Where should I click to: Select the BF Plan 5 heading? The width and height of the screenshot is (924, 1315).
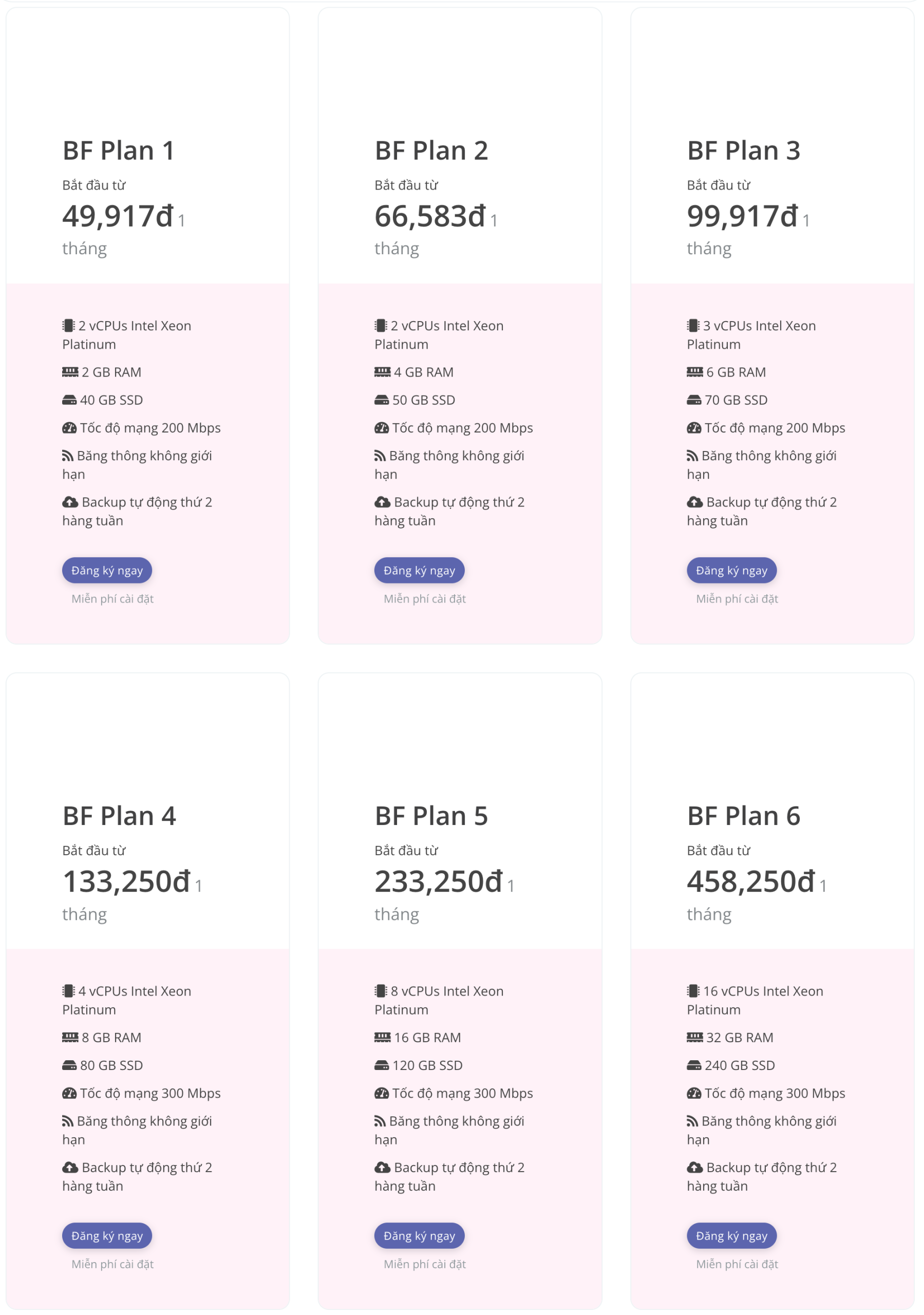pyautogui.click(x=432, y=817)
